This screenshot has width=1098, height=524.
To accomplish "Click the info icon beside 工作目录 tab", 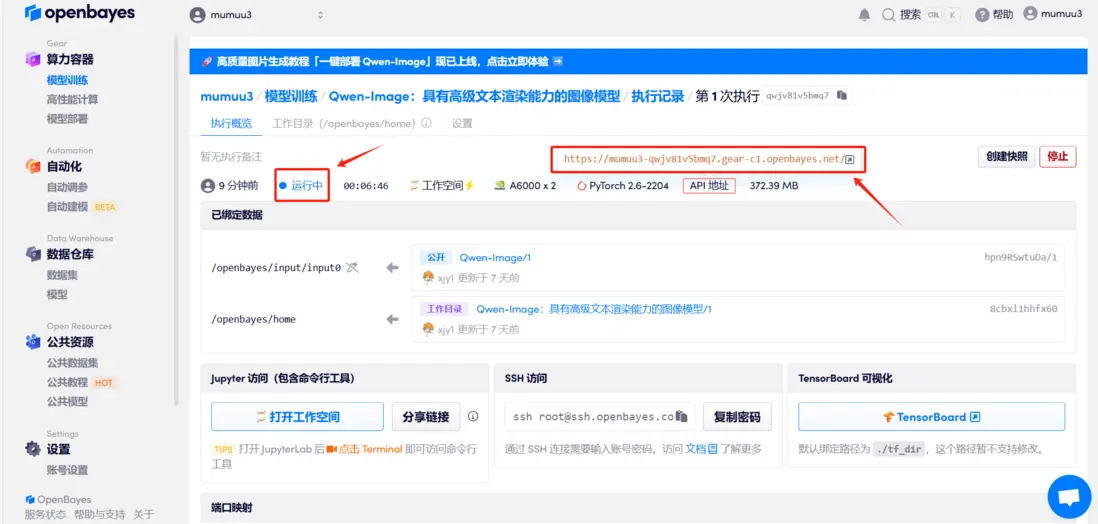I will [x=426, y=123].
